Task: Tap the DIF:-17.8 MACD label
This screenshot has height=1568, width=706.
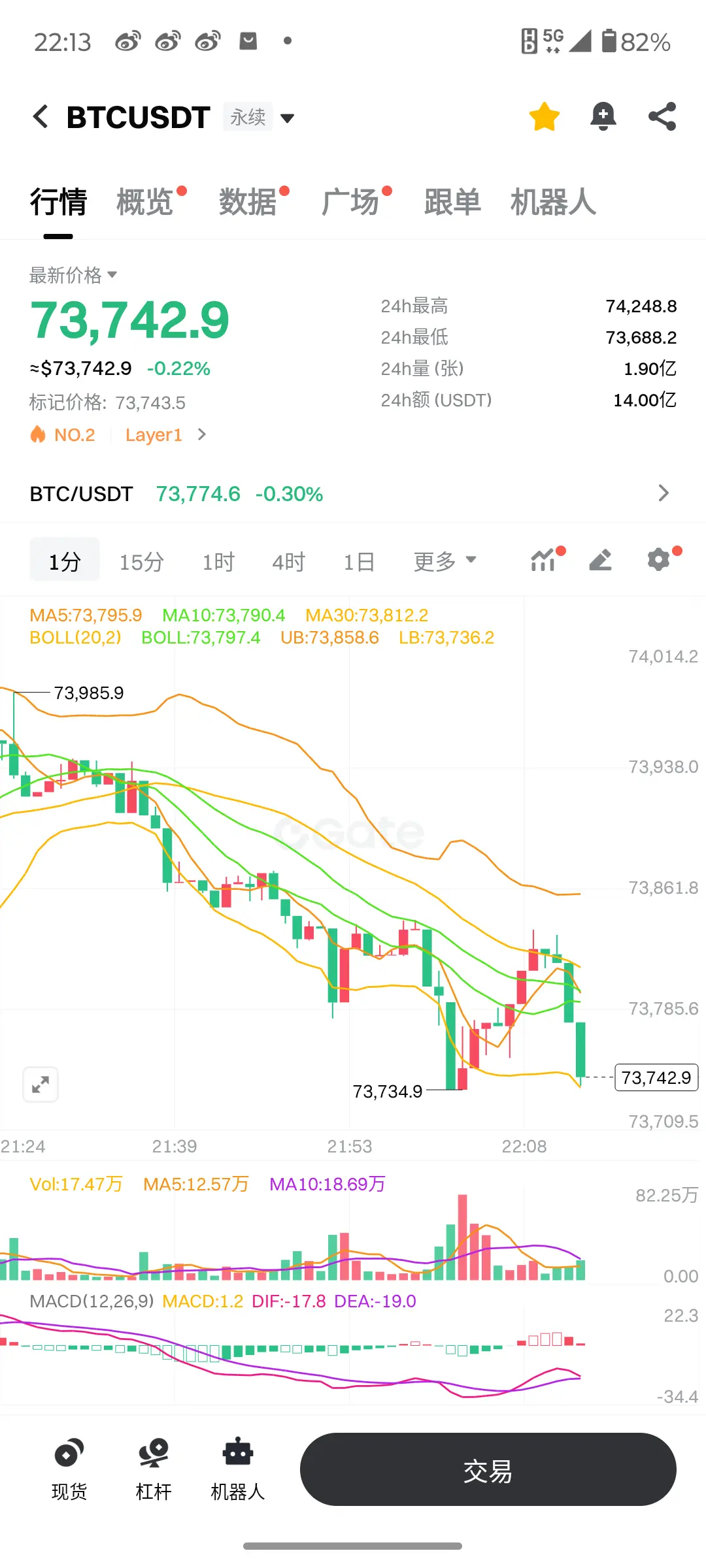Action: coord(288,1301)
